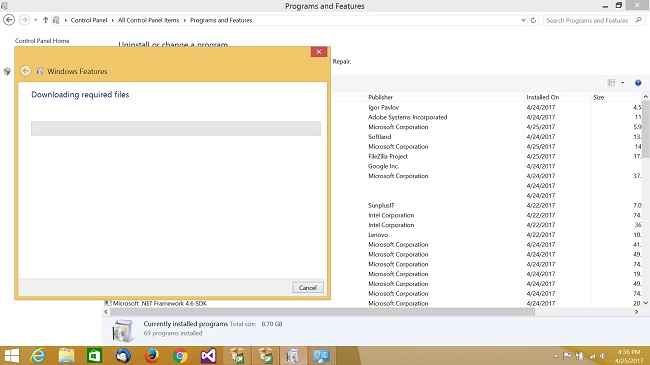
Task: Expand view options dropdown arrow
Action: click(623, 83)
